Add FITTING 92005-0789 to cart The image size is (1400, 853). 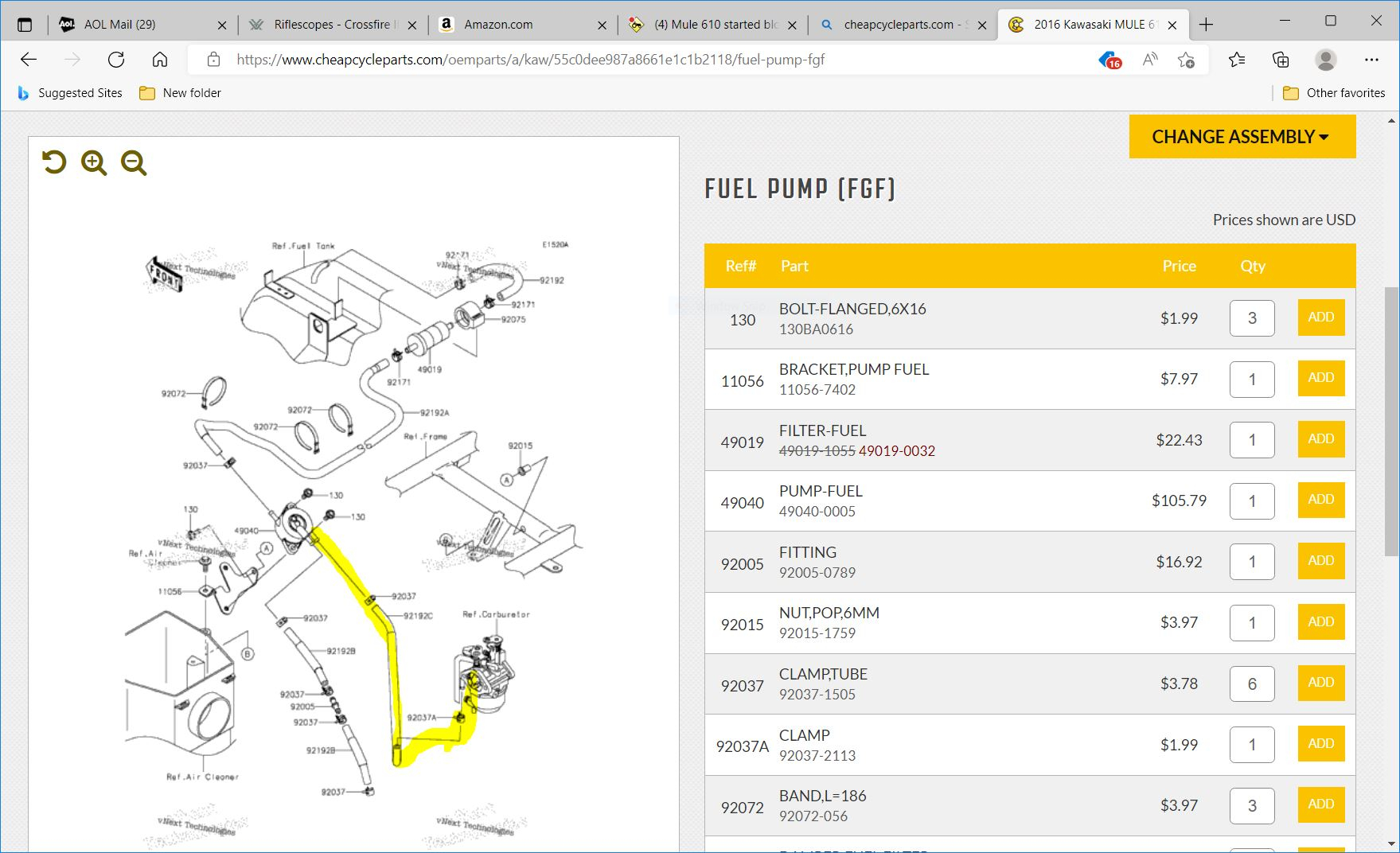[1321, 561]
